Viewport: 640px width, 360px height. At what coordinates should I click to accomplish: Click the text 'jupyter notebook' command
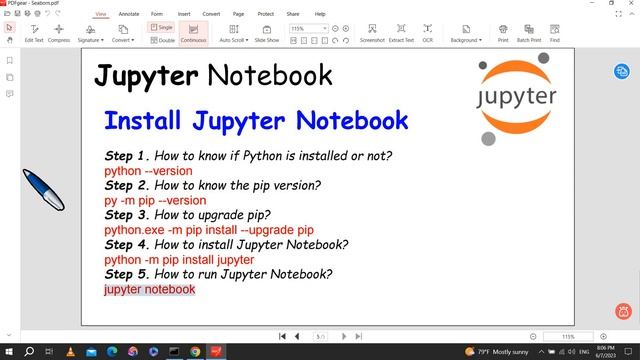149,289
